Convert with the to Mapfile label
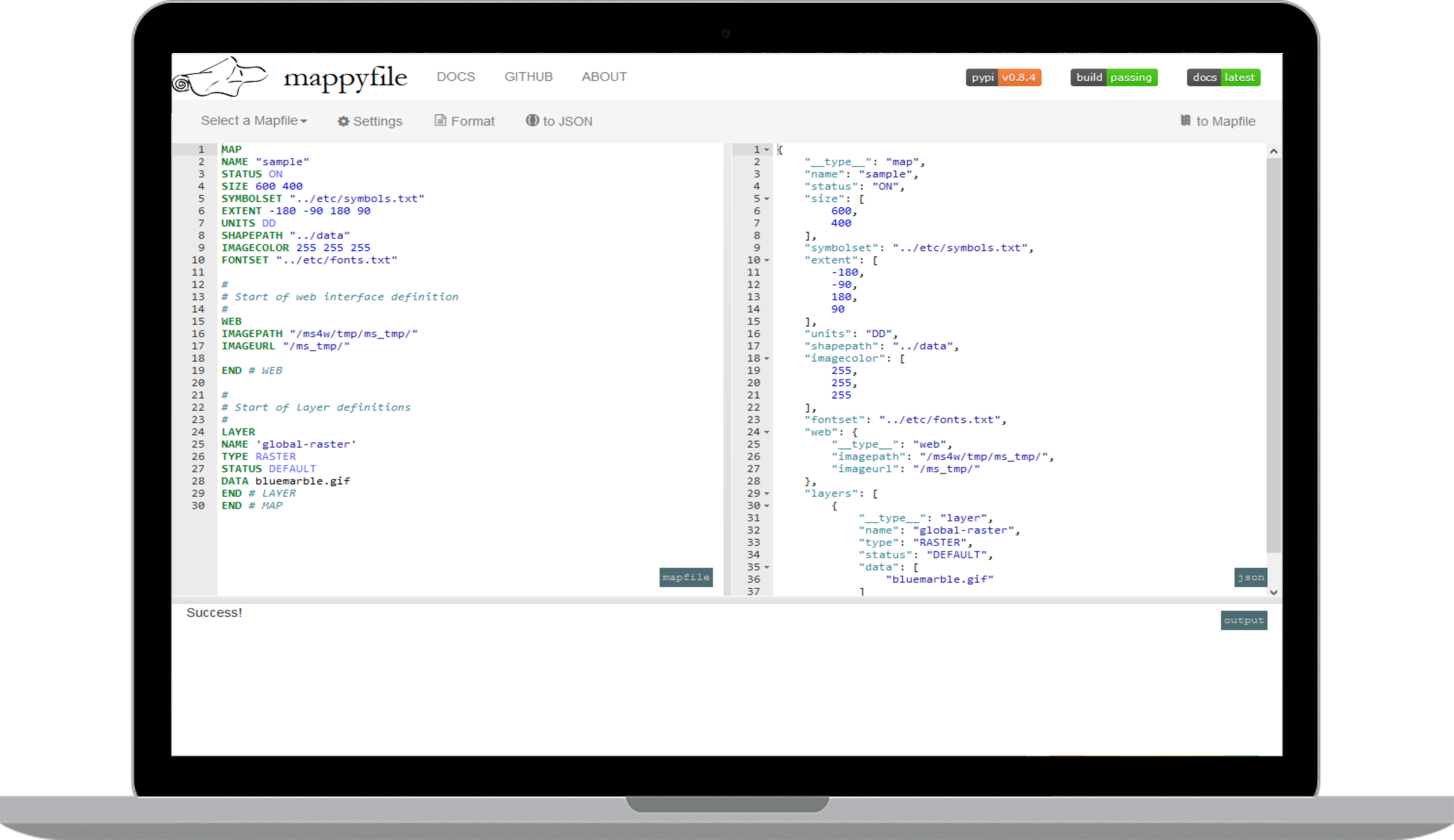Screen dimensions: 1454x840 (1226, 121)
